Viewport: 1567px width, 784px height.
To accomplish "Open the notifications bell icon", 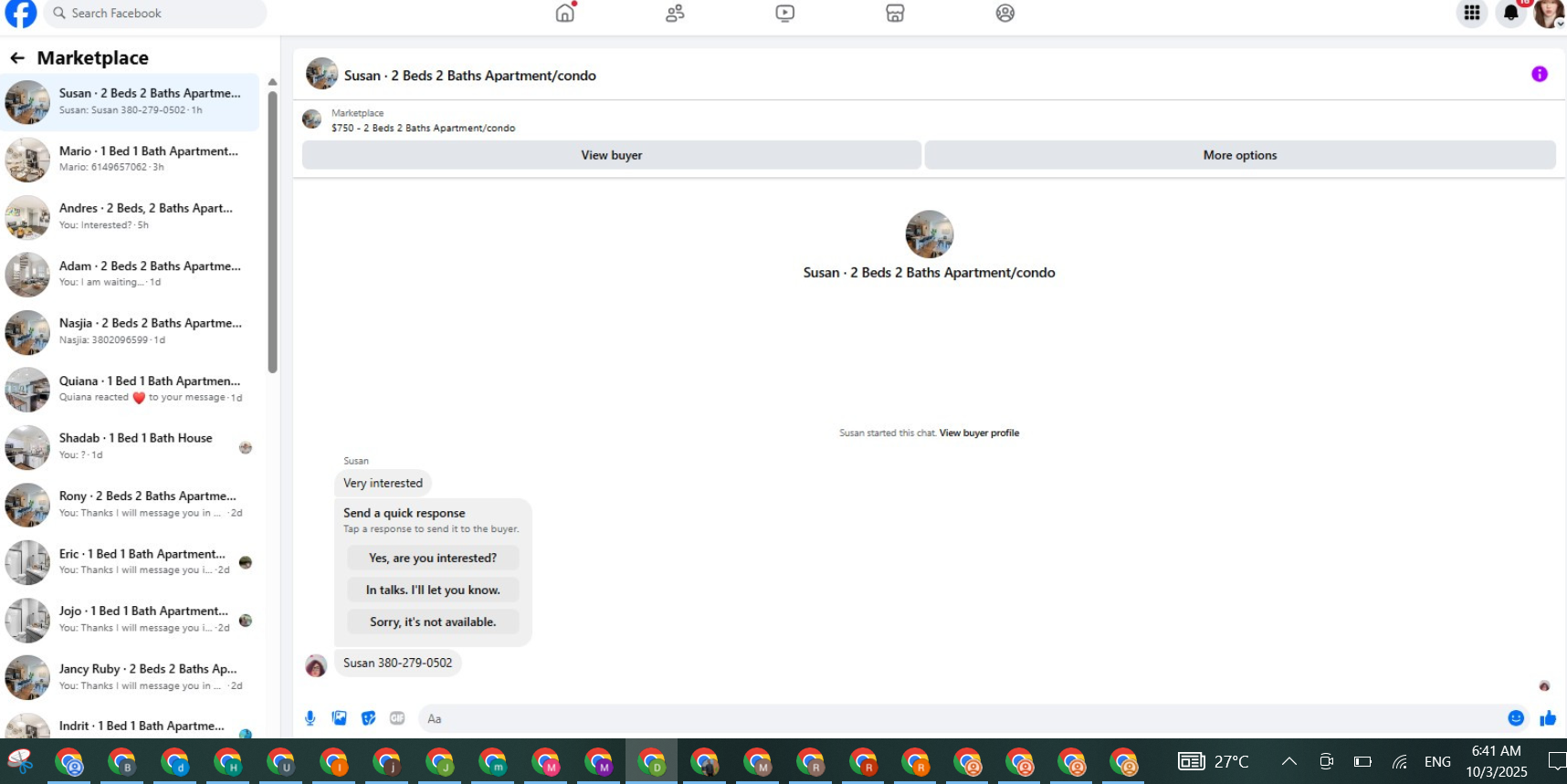I will tap(1511, 13).
